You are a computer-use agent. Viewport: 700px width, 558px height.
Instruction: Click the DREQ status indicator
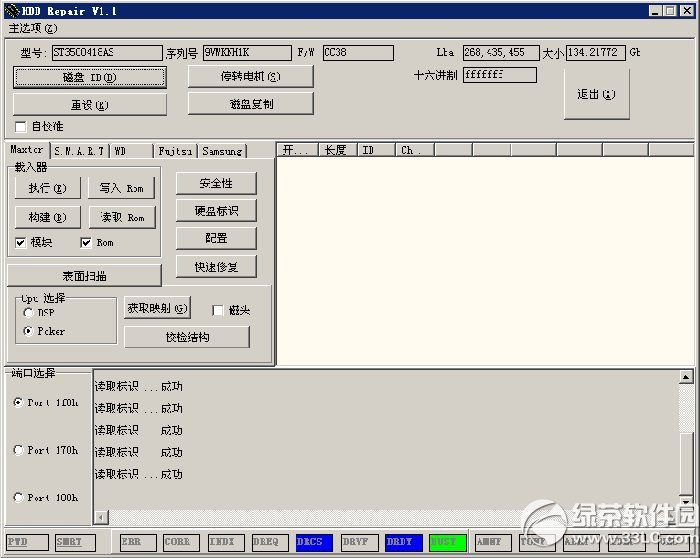(x=270, y=542)
